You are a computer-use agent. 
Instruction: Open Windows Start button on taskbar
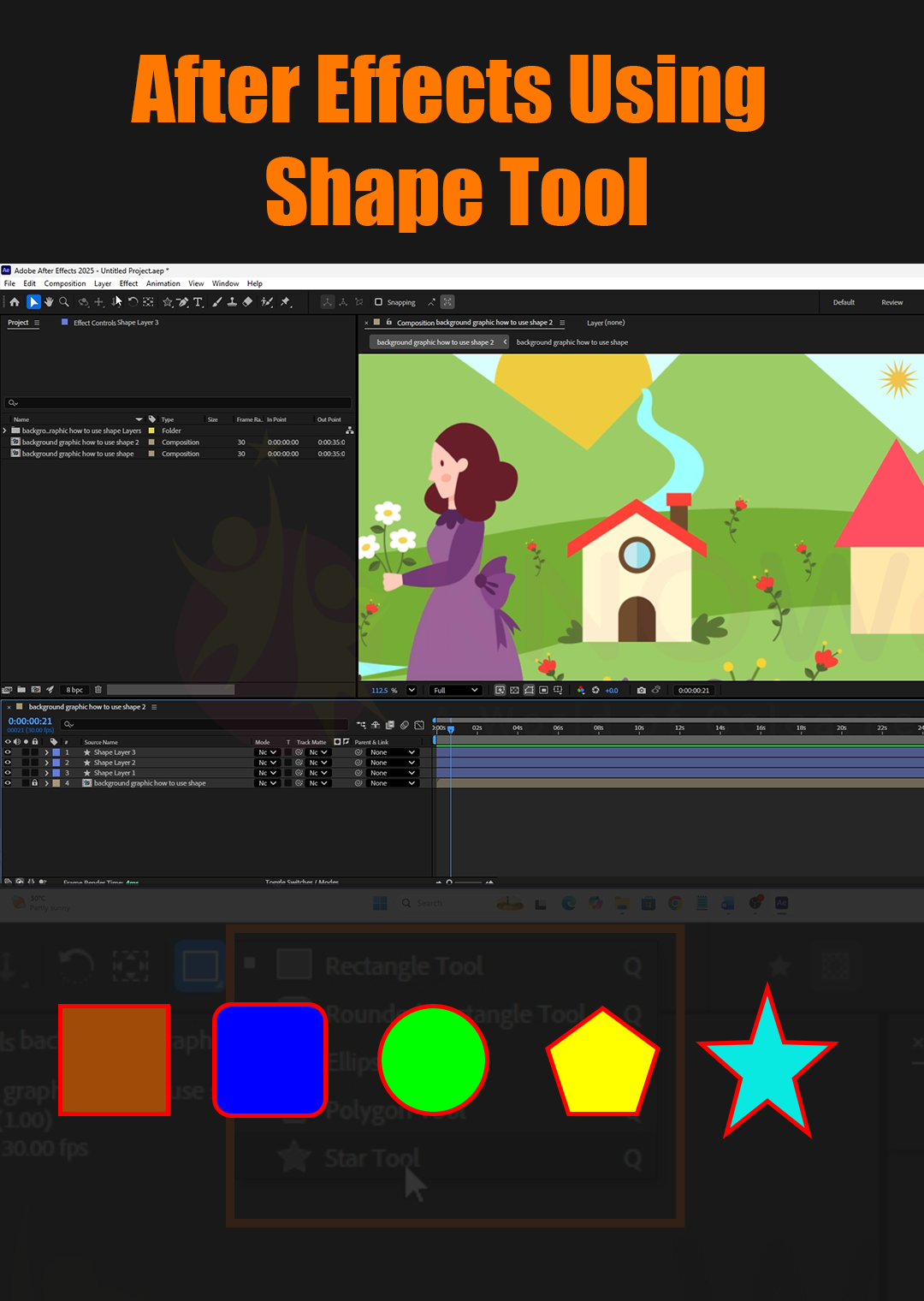point(381,903)
